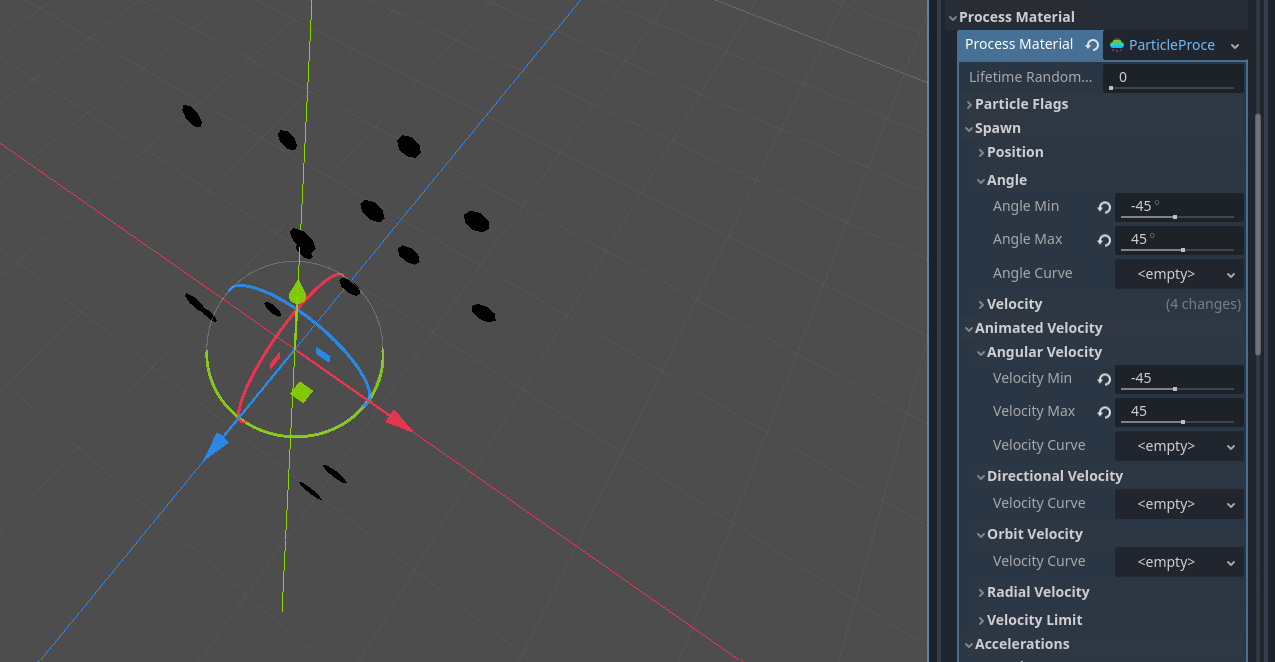This screenshot has height=662, width=1275.
Task: Expand the Velocity section with 4 changes
Action: coord(1014,304)
